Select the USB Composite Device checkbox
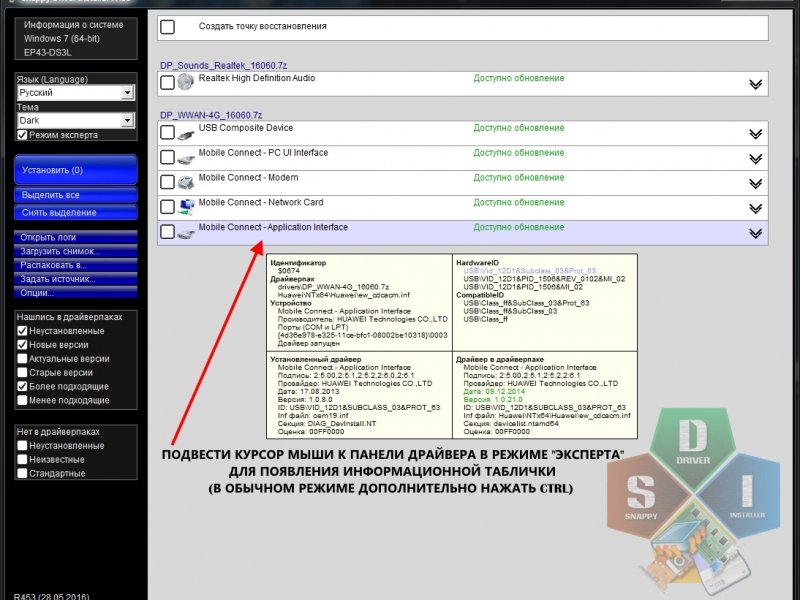Screen dimensions: 800x600 click(x=167, y=133)
